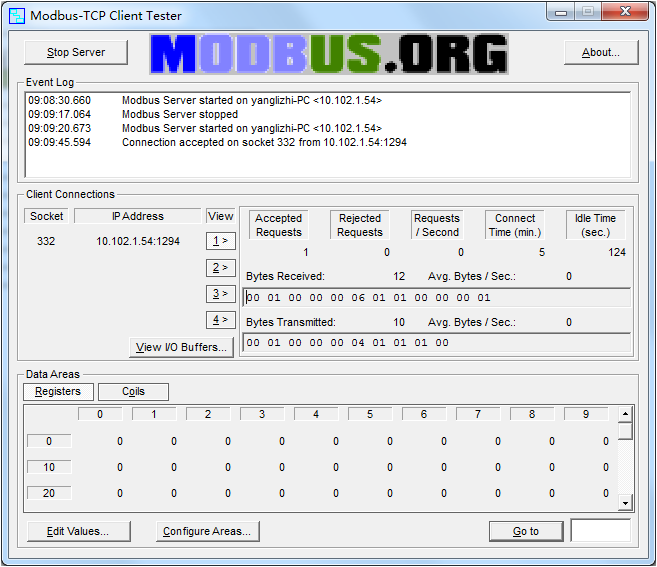
Task: Select the socket 332 connection row
Action: (x=109, y=241)
